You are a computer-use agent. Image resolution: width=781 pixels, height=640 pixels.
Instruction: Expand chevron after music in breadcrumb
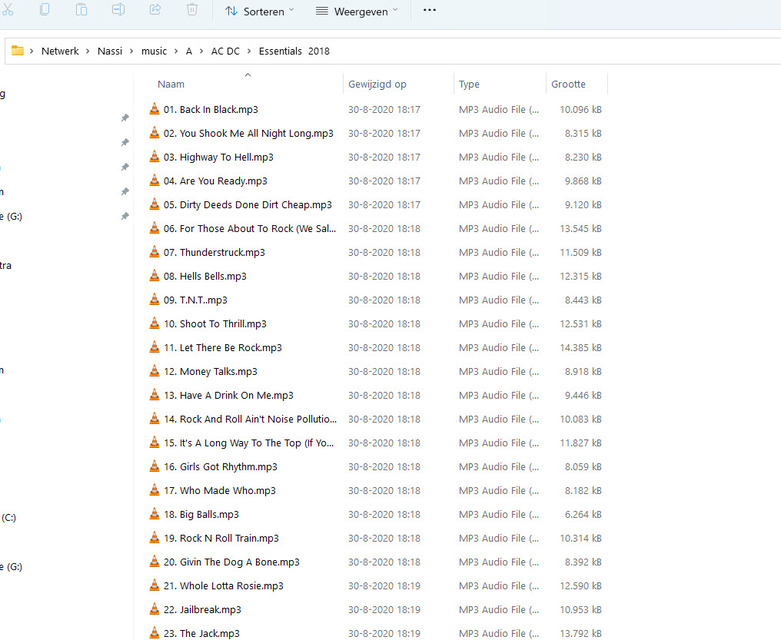tap(176, 51)
